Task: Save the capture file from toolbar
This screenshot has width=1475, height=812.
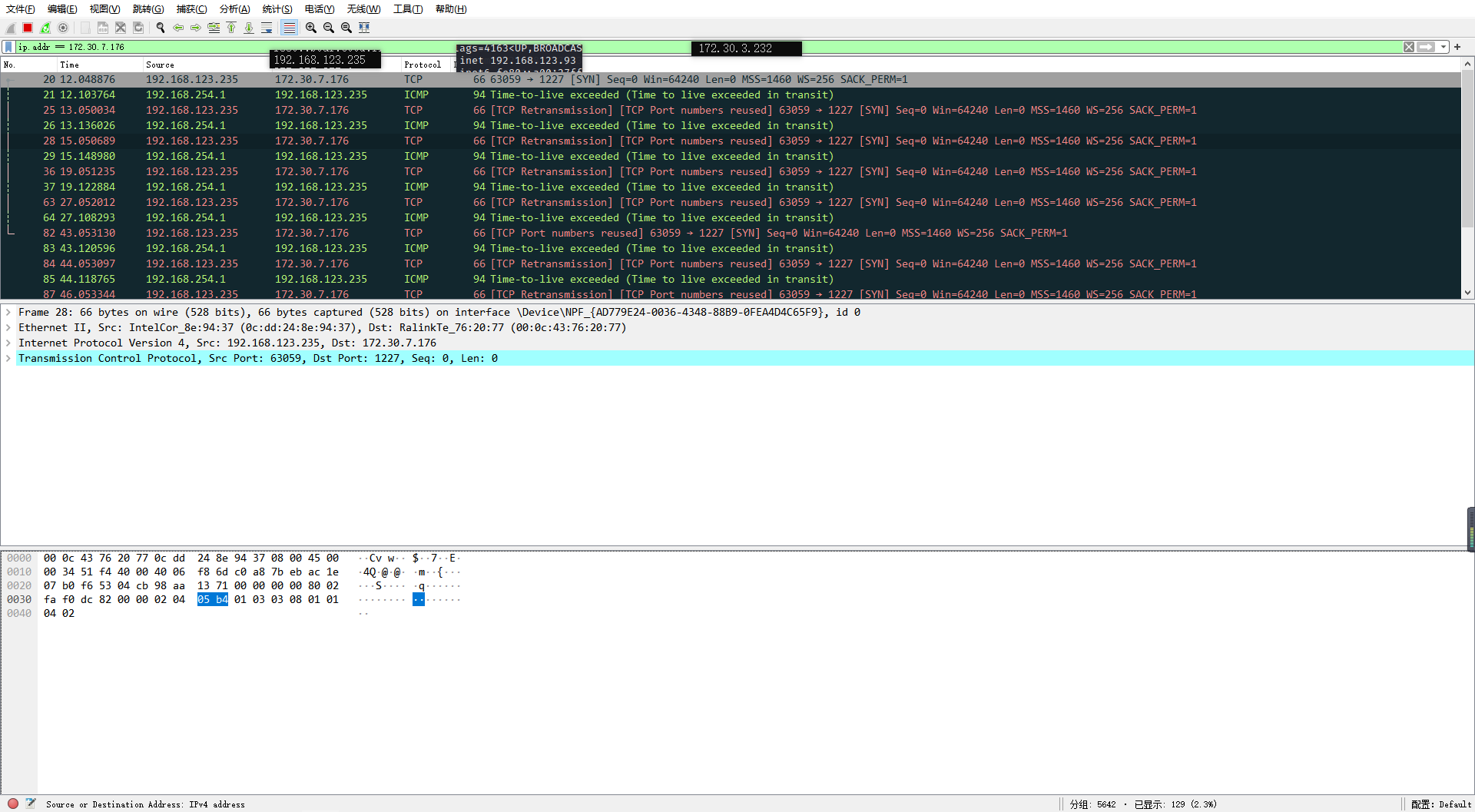Action: coord(102,28)
